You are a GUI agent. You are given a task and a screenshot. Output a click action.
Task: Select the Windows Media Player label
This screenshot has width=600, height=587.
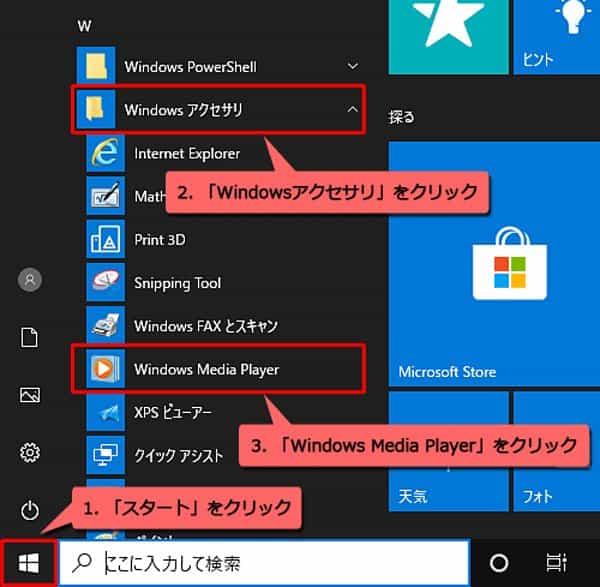(x=207, y=370)
